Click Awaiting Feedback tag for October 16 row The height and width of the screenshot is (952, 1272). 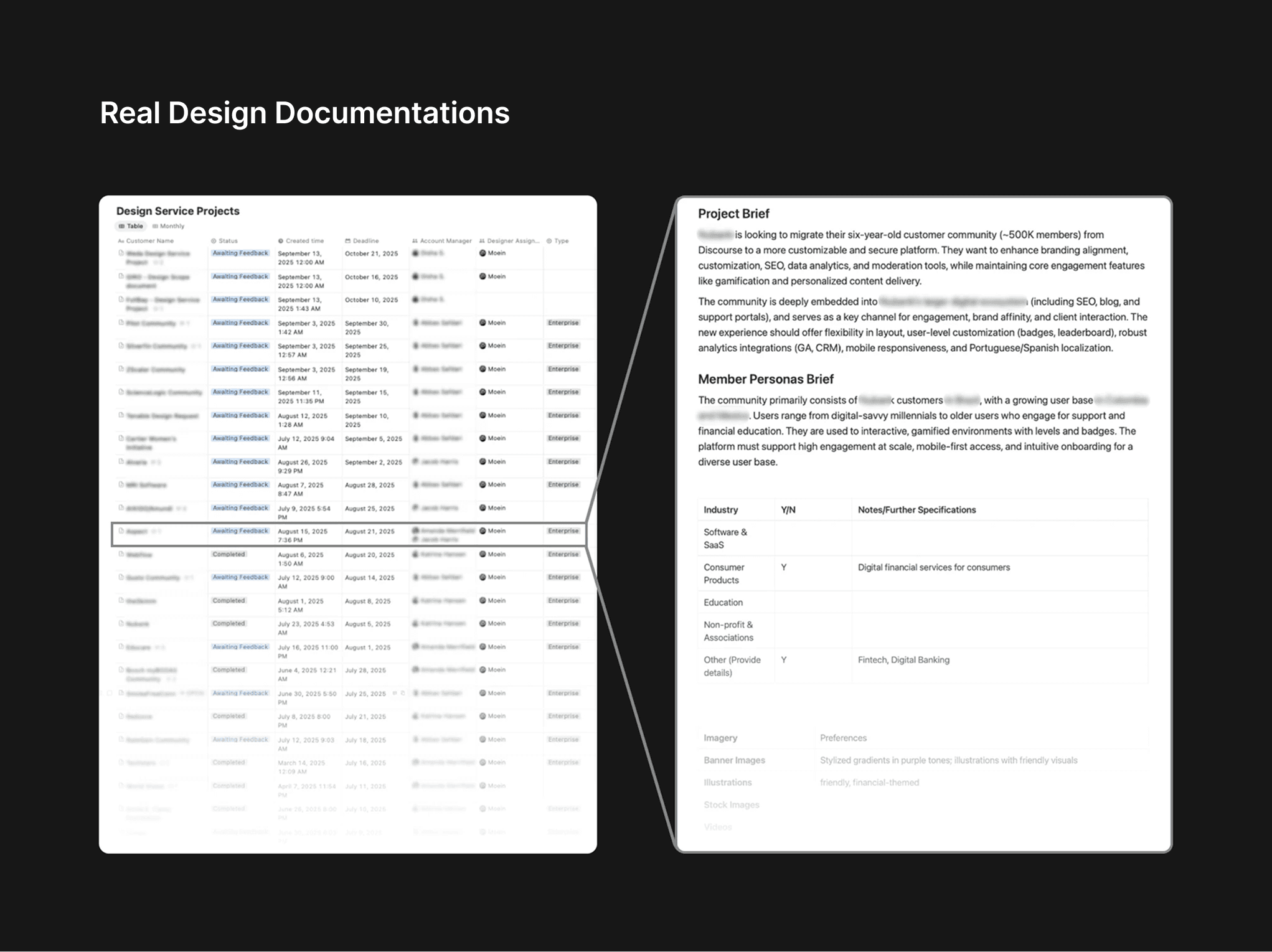(x=240, y=276)
